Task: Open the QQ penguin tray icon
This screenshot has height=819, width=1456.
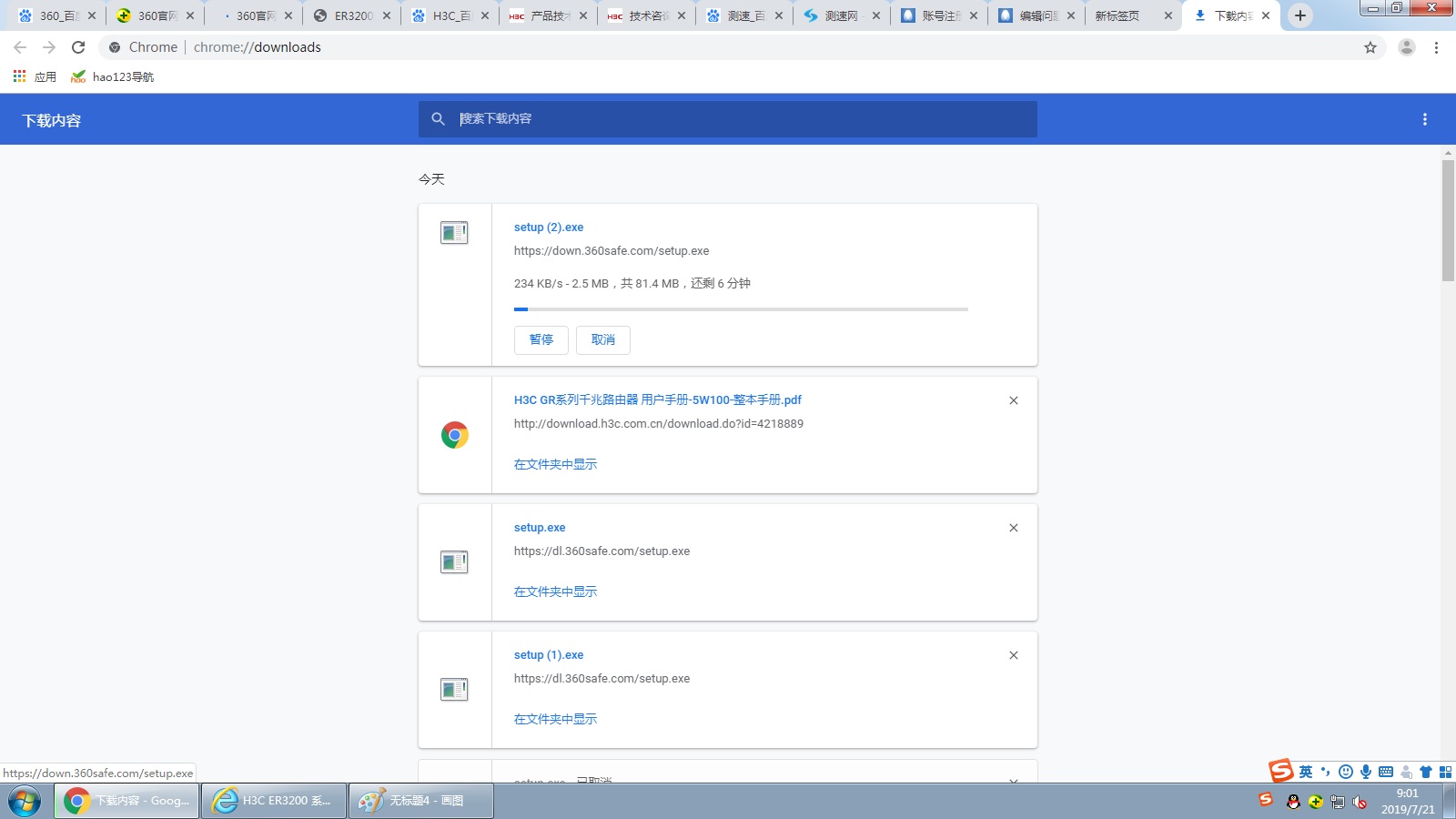Action: (x=1293, y=802)
